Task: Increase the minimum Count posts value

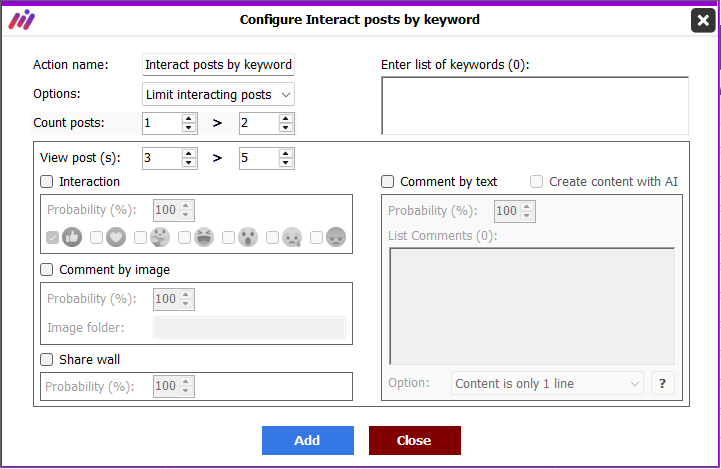Action: point(189,119)
